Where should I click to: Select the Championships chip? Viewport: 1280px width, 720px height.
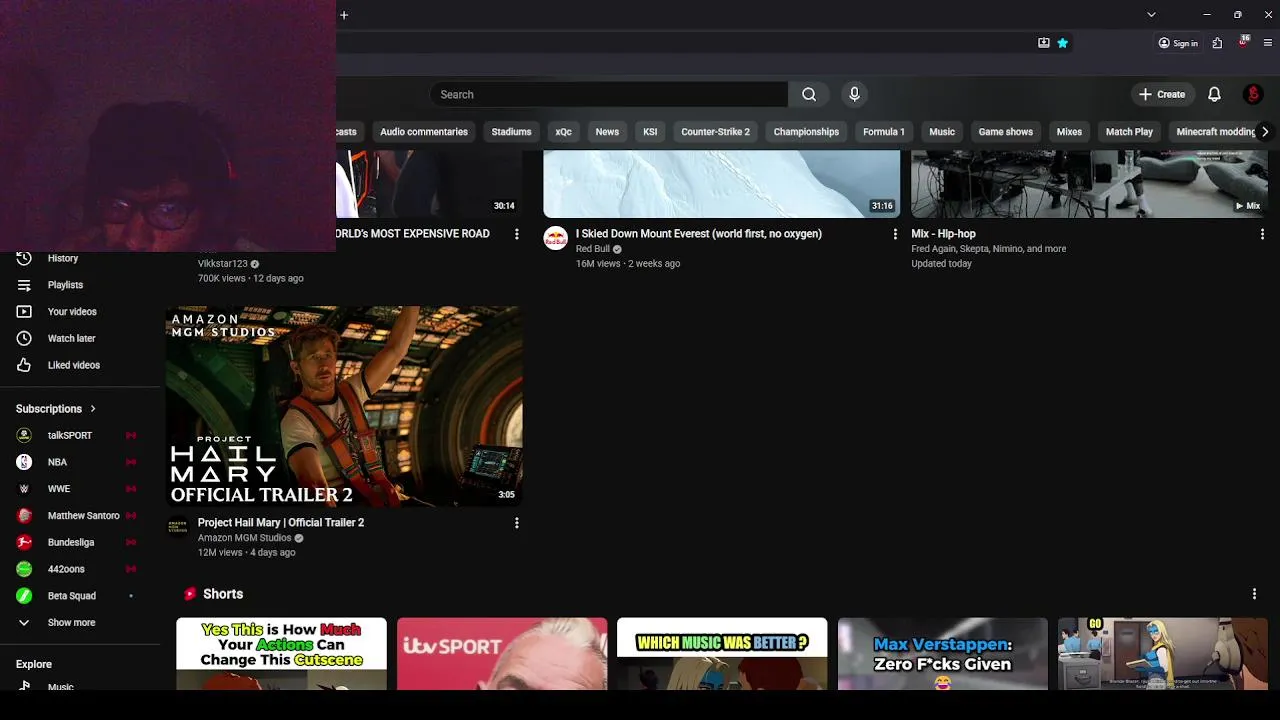coord(806,132)
